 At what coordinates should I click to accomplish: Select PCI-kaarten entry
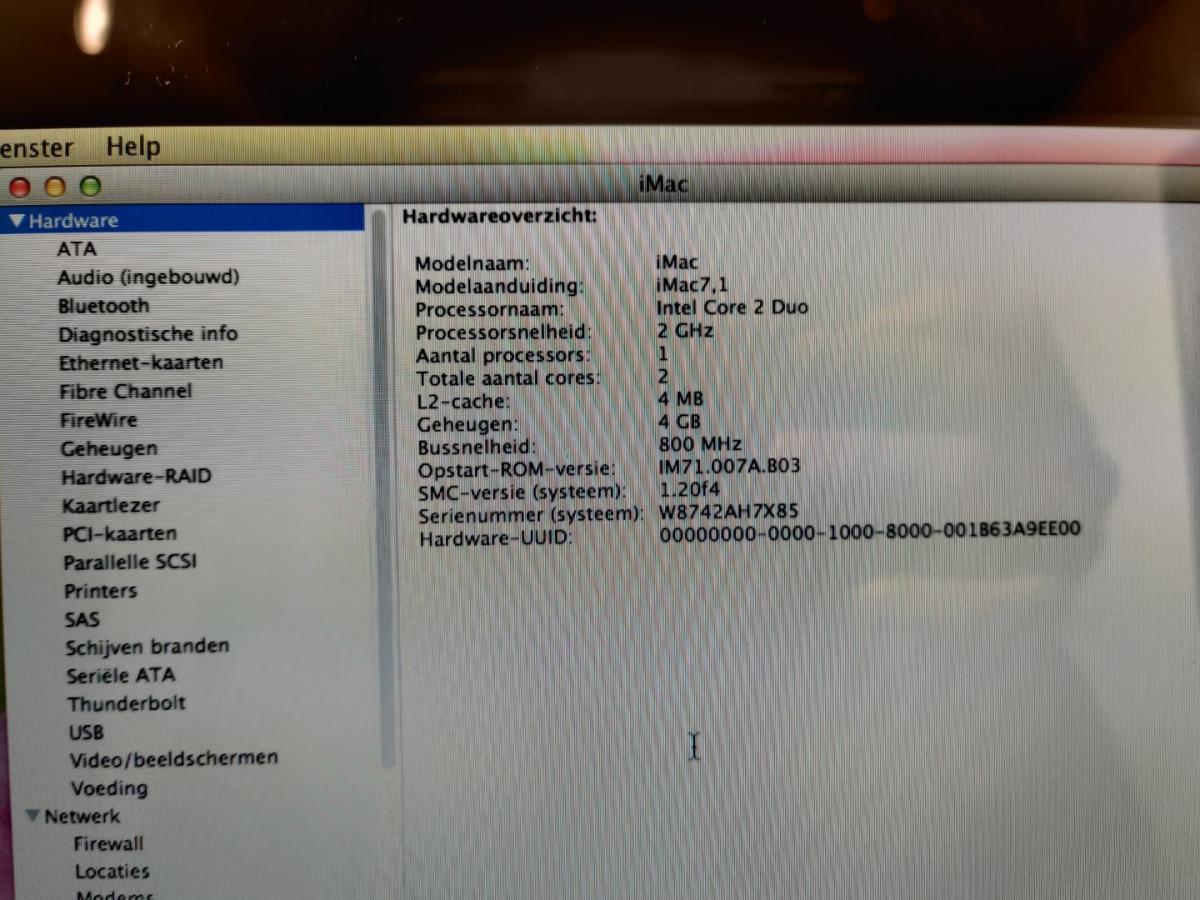[x=119, y=534]
